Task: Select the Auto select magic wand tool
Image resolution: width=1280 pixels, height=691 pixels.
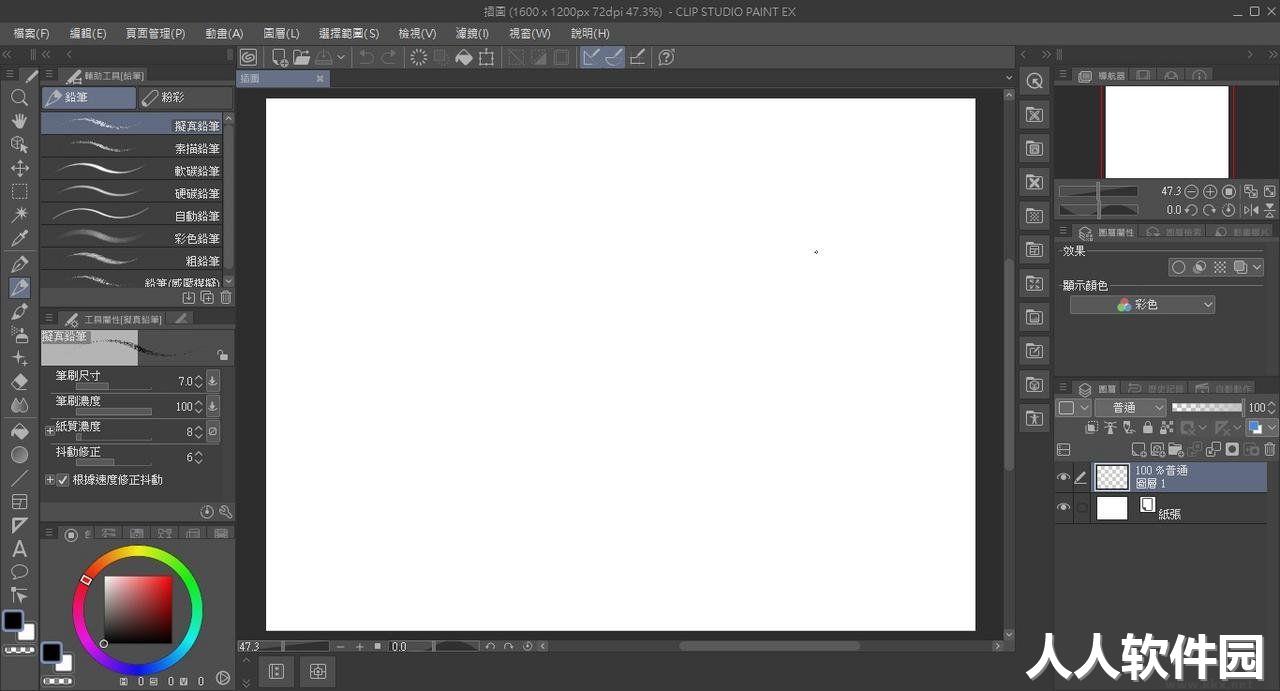Action: click(19, 215)
